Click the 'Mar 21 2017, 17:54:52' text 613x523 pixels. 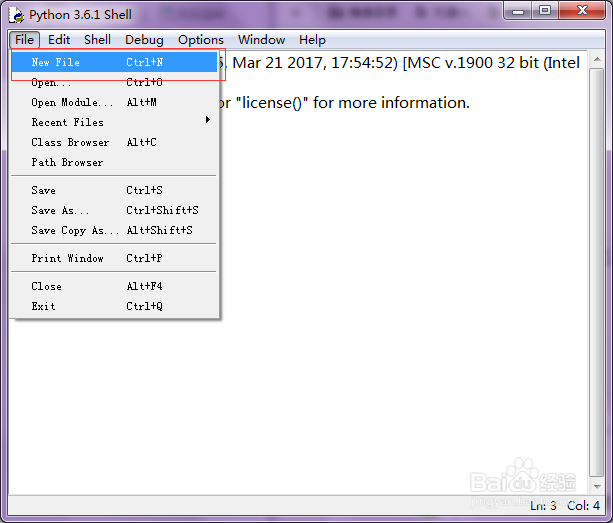(315, 63)
